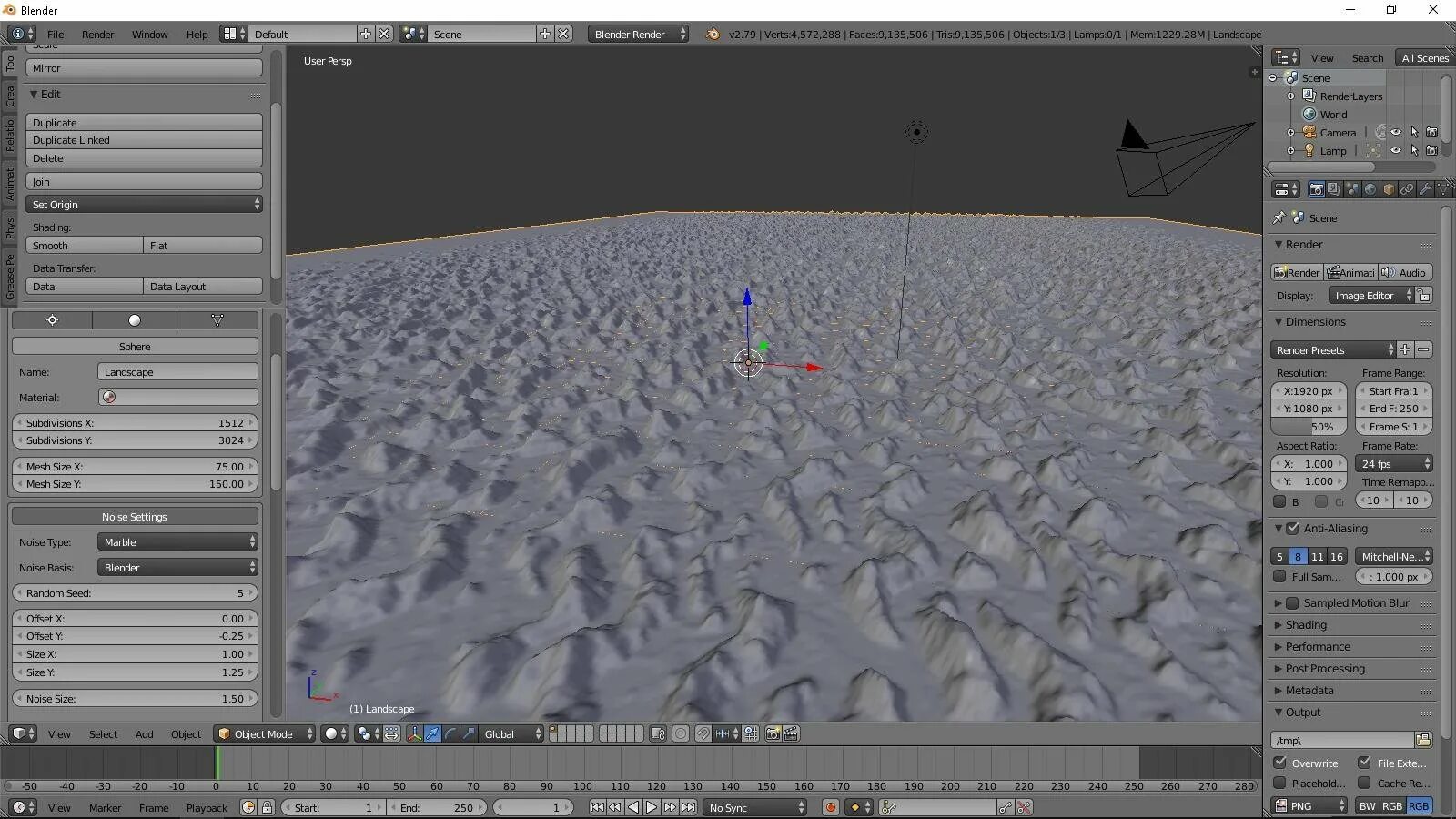
Task: Open the Render Presets dropdown
Action: pyautogui.click(x=1333, y=349)
